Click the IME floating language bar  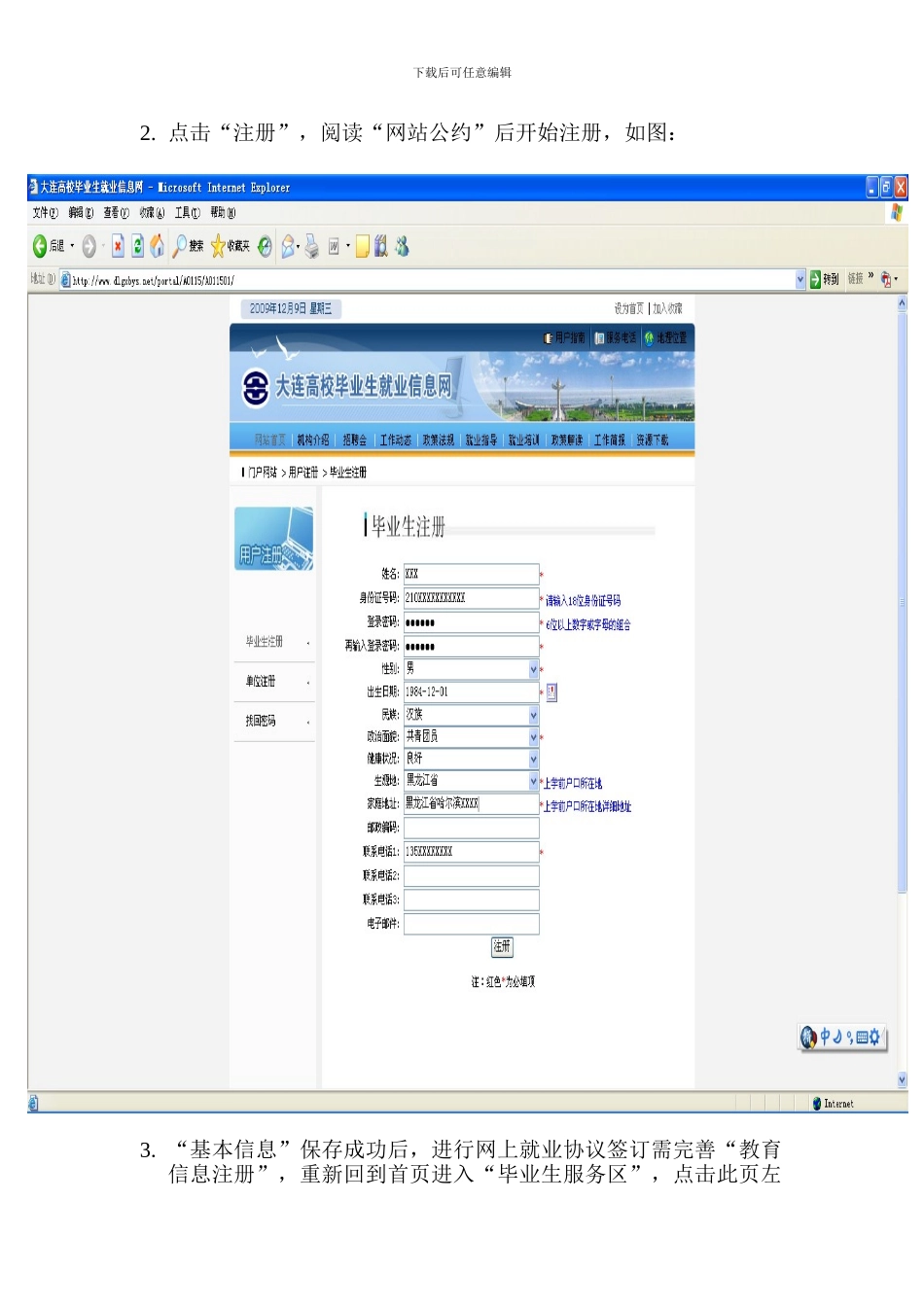(841, 1037)
